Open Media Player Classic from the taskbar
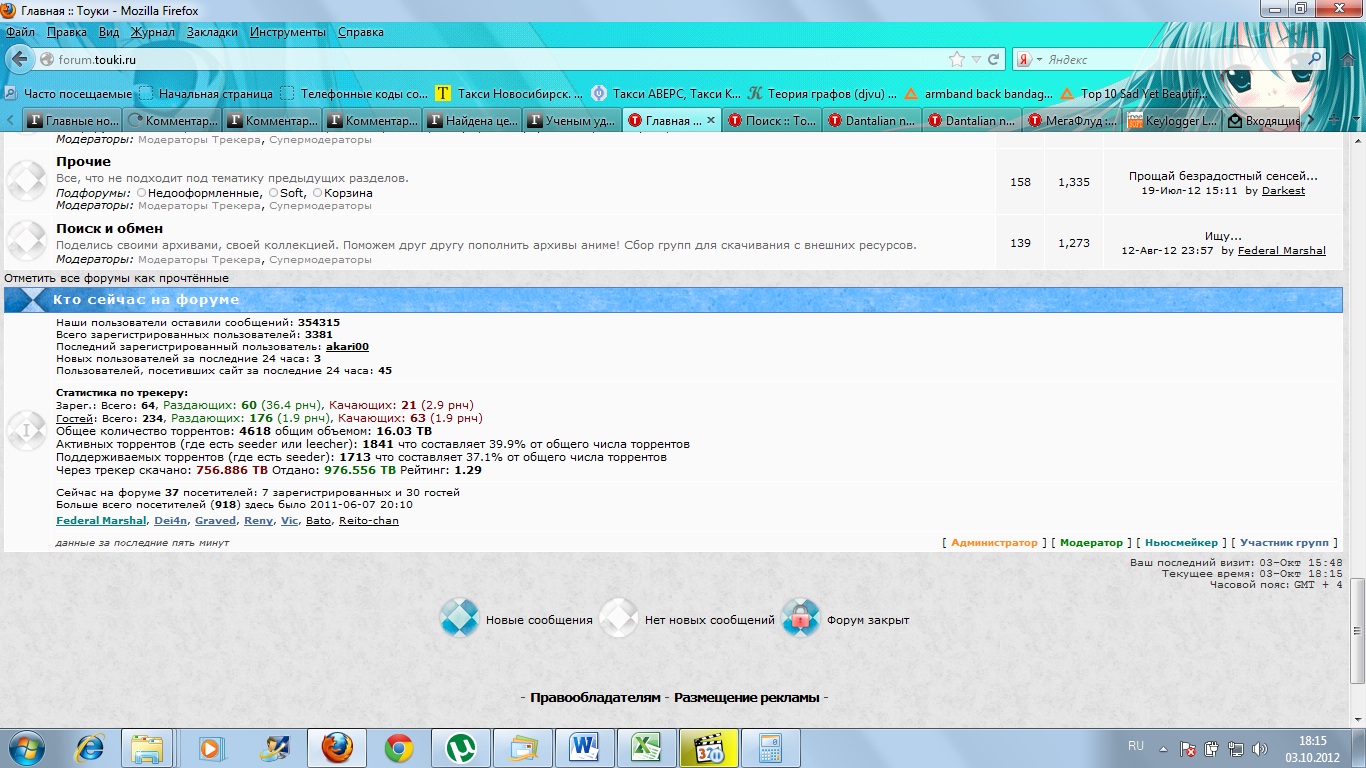 pyautogui.click(x=708, y=748)
